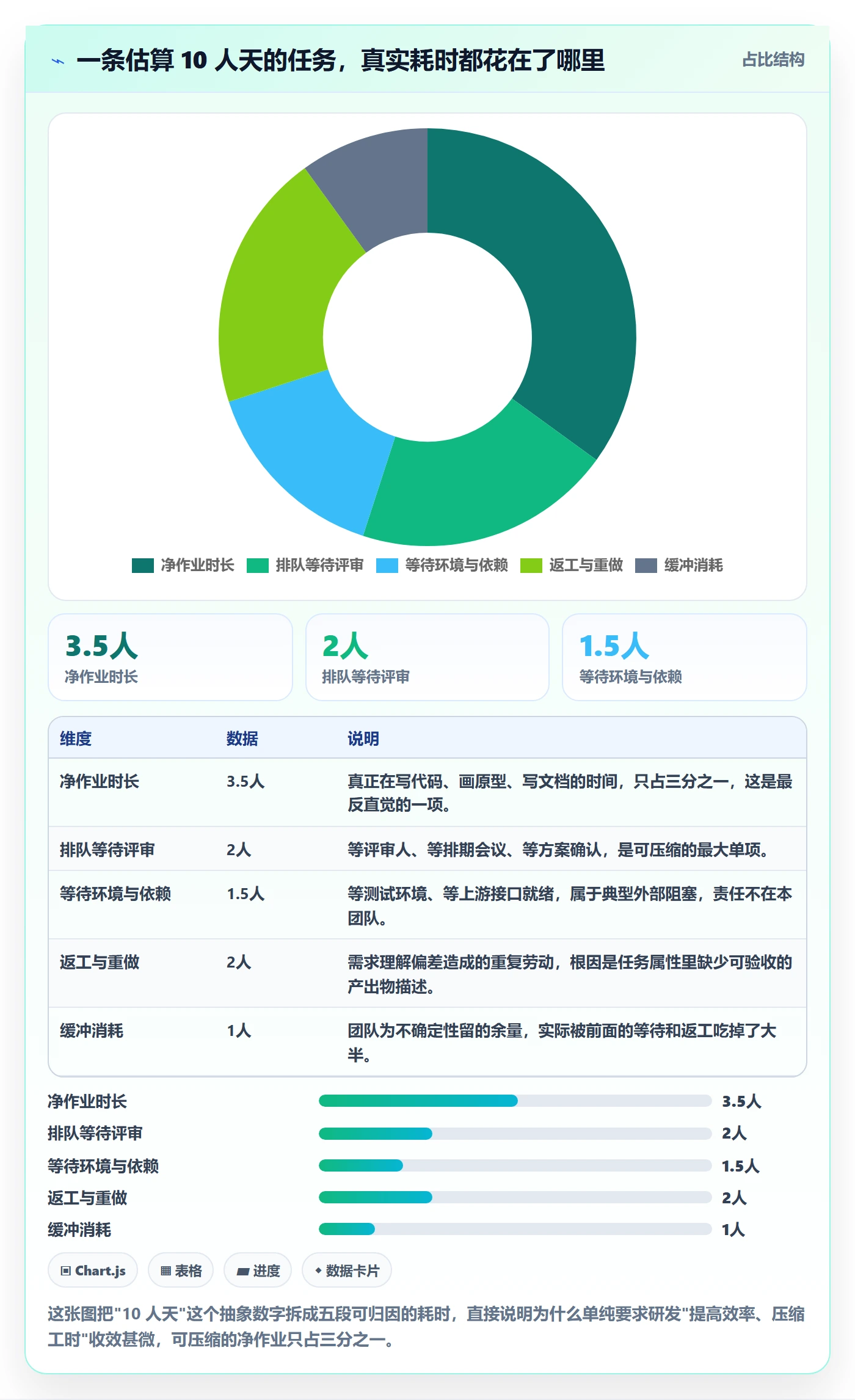Select the 2人 排队等待评审 card
This screenshot has width=855, height=1400.
pyautogui.click(x=428, y=657)
